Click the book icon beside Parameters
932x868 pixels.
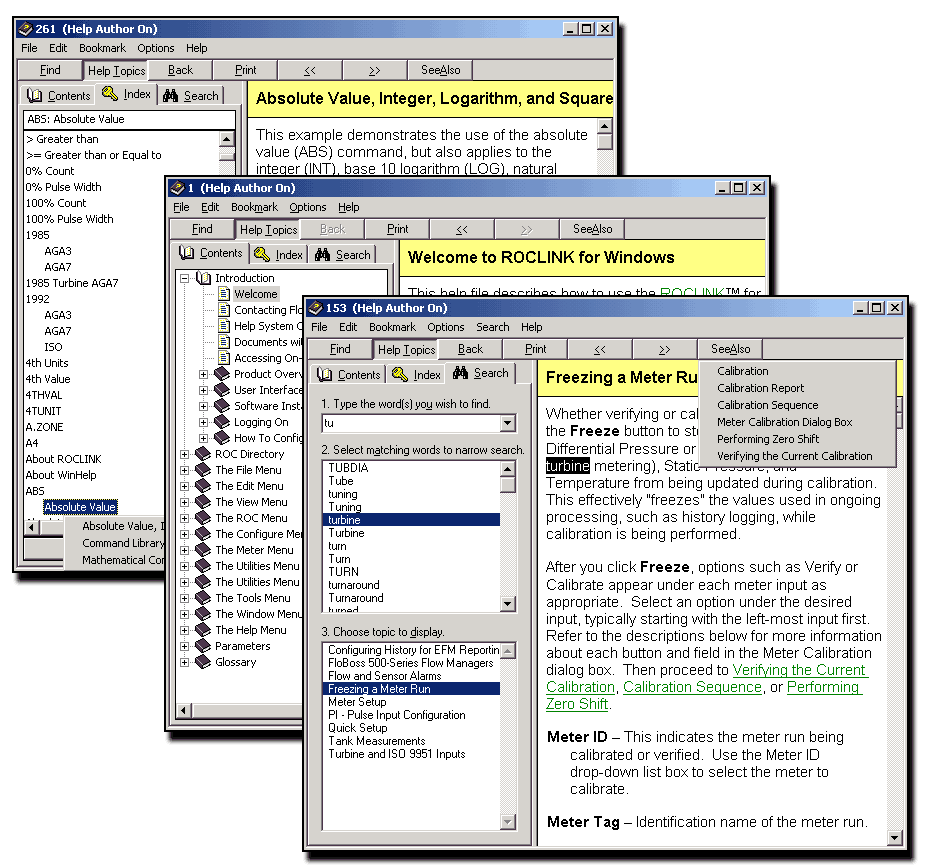203,646
